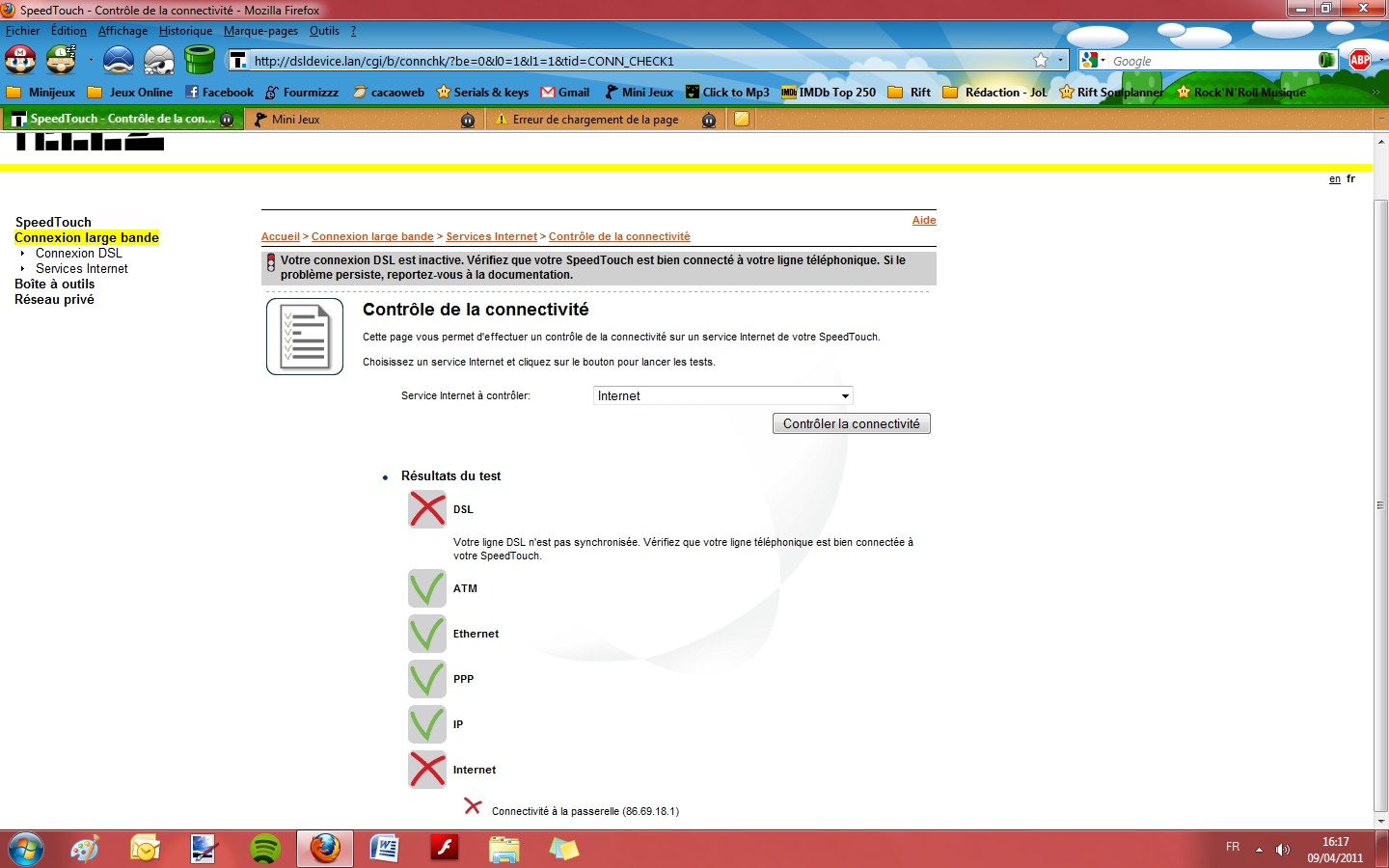Open the cacaoweb bookmark
1389x868 pixels.
(x=389, y=93)
